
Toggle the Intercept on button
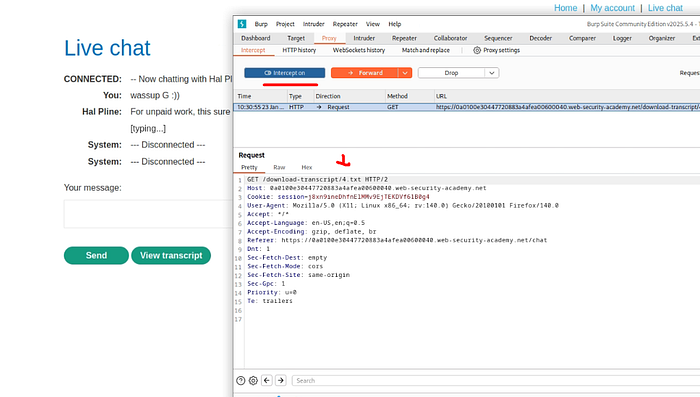(284, 73)
